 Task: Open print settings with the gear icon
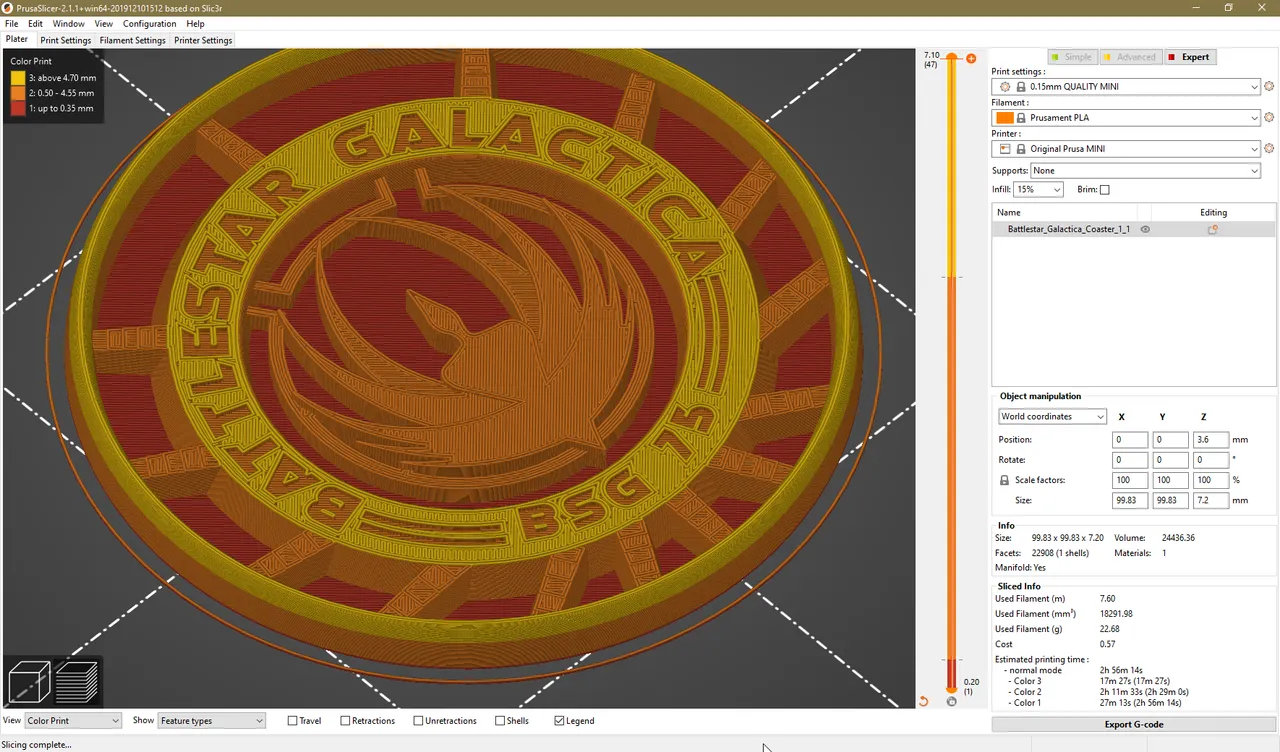[1269, 87]
